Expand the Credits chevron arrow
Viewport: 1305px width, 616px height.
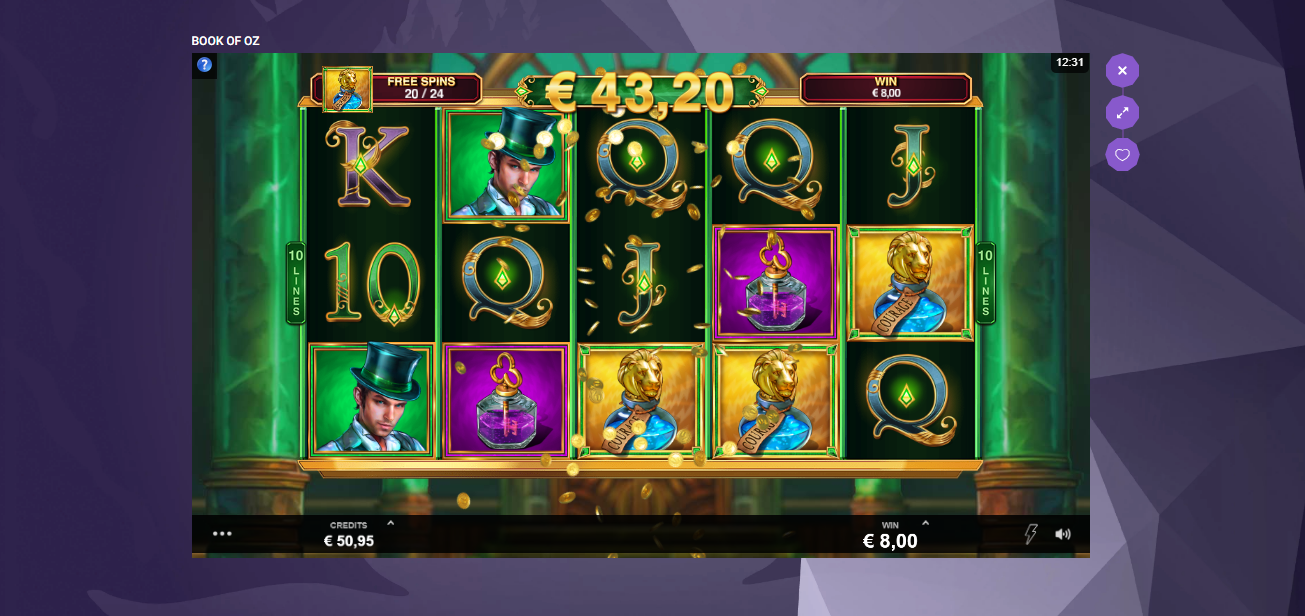(390, 523)
